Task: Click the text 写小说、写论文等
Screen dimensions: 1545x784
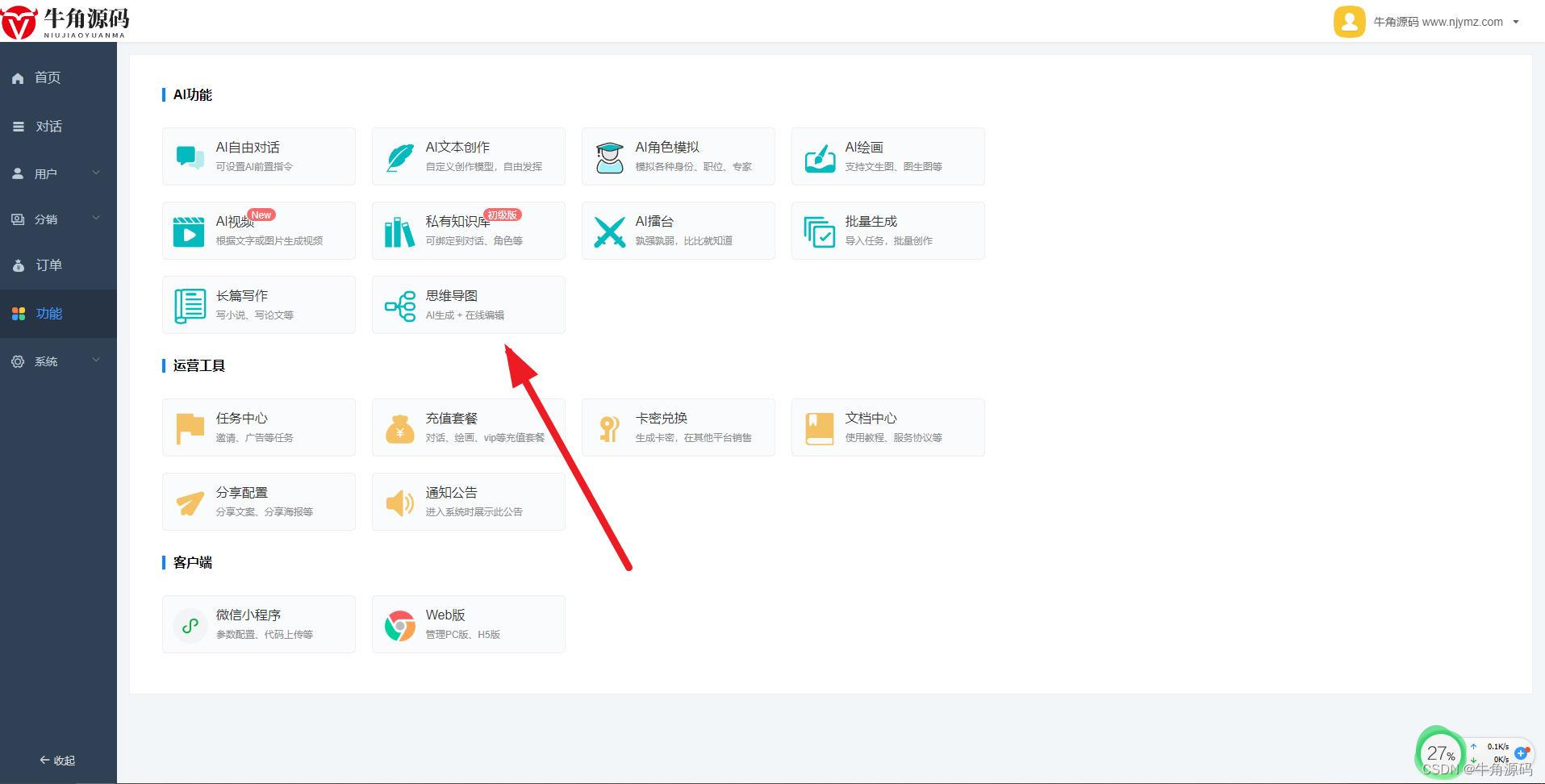Action: click(x=254, y=315)
